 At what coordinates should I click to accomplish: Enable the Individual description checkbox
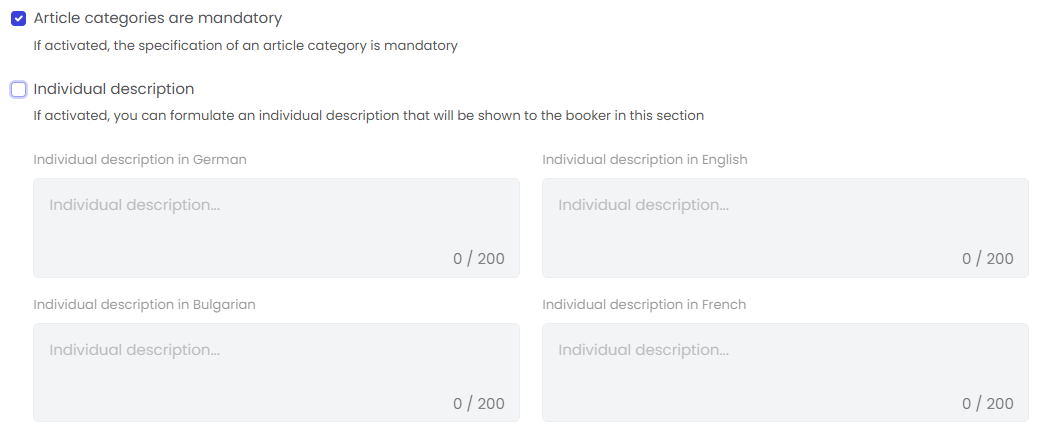18,89
